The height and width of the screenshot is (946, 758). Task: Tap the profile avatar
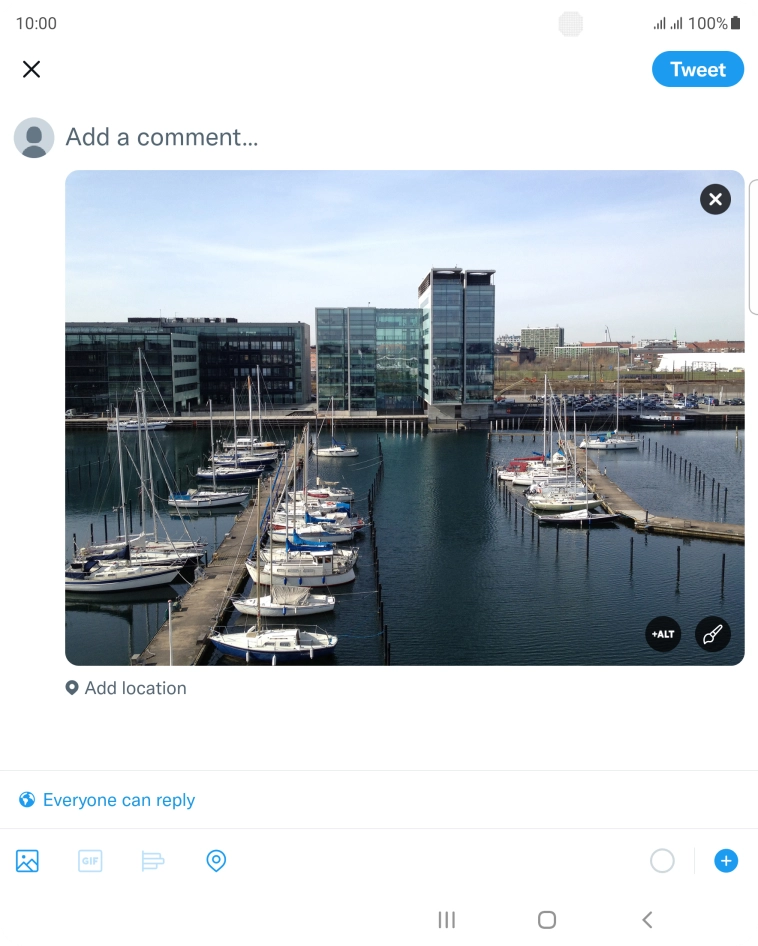tap(34, 138)
